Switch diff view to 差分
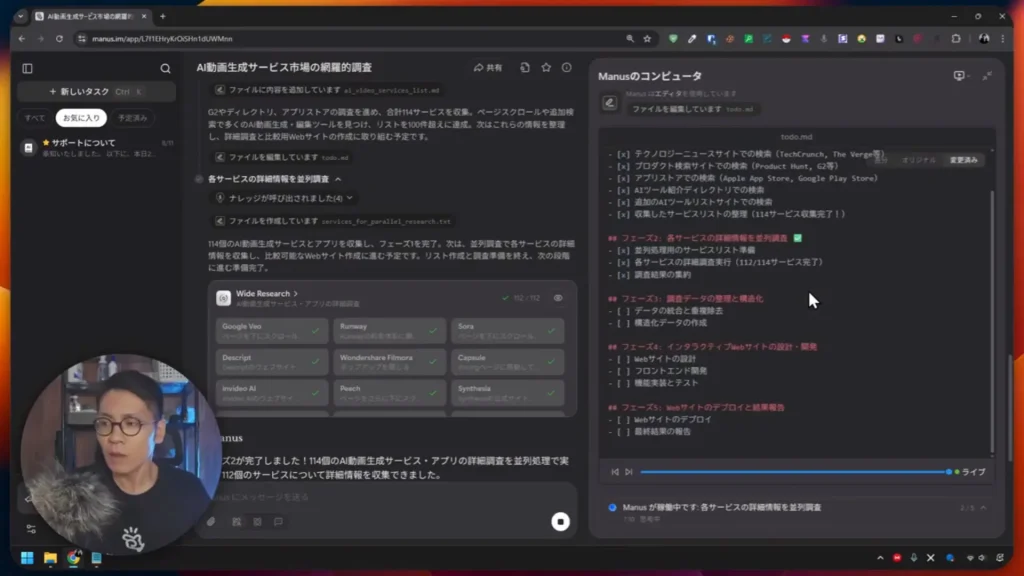Screen dimensions: 1024x576 (881, 160)
